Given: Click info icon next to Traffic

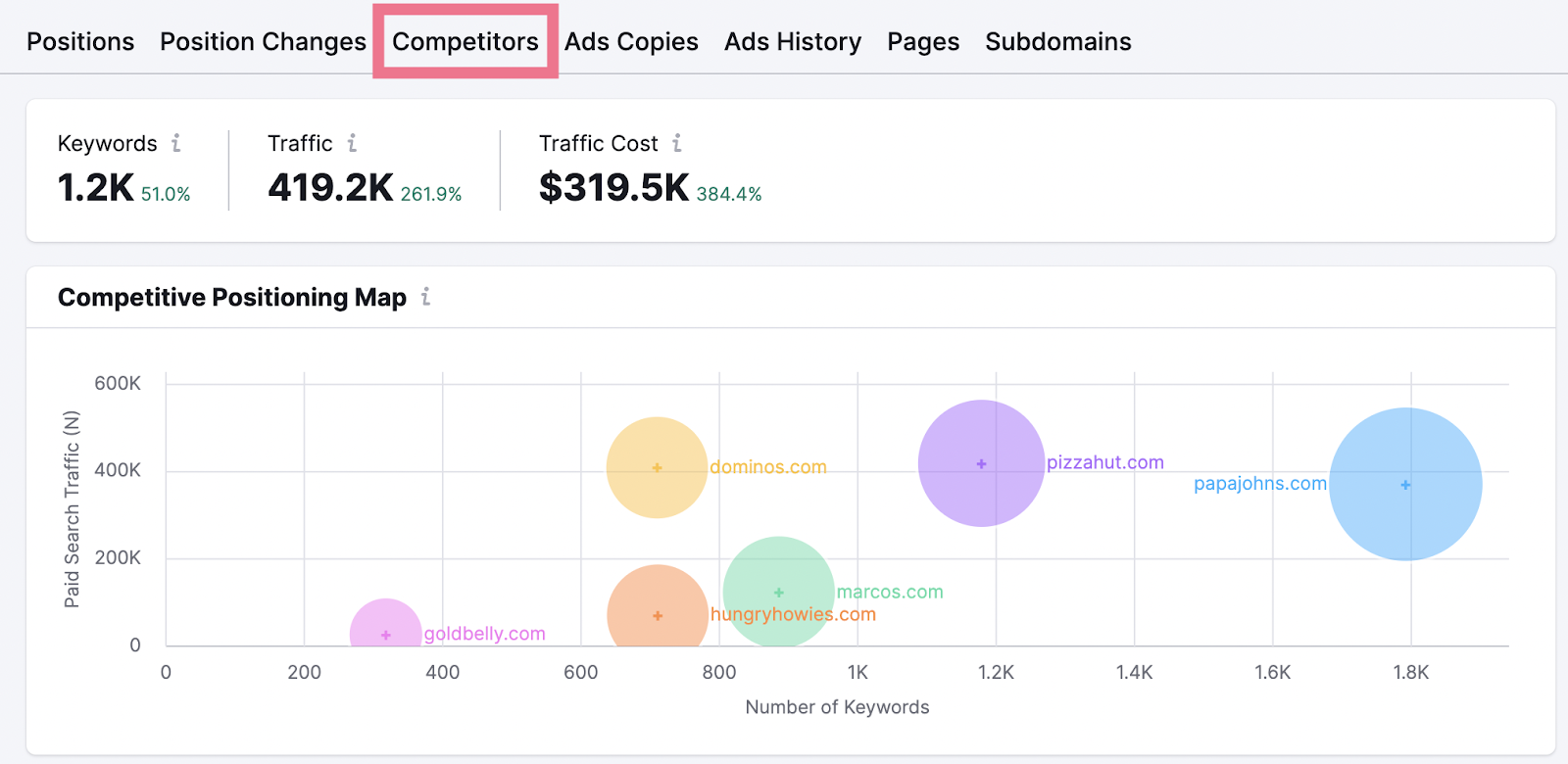Looking at the screenshot, I should tap(352, 143).
